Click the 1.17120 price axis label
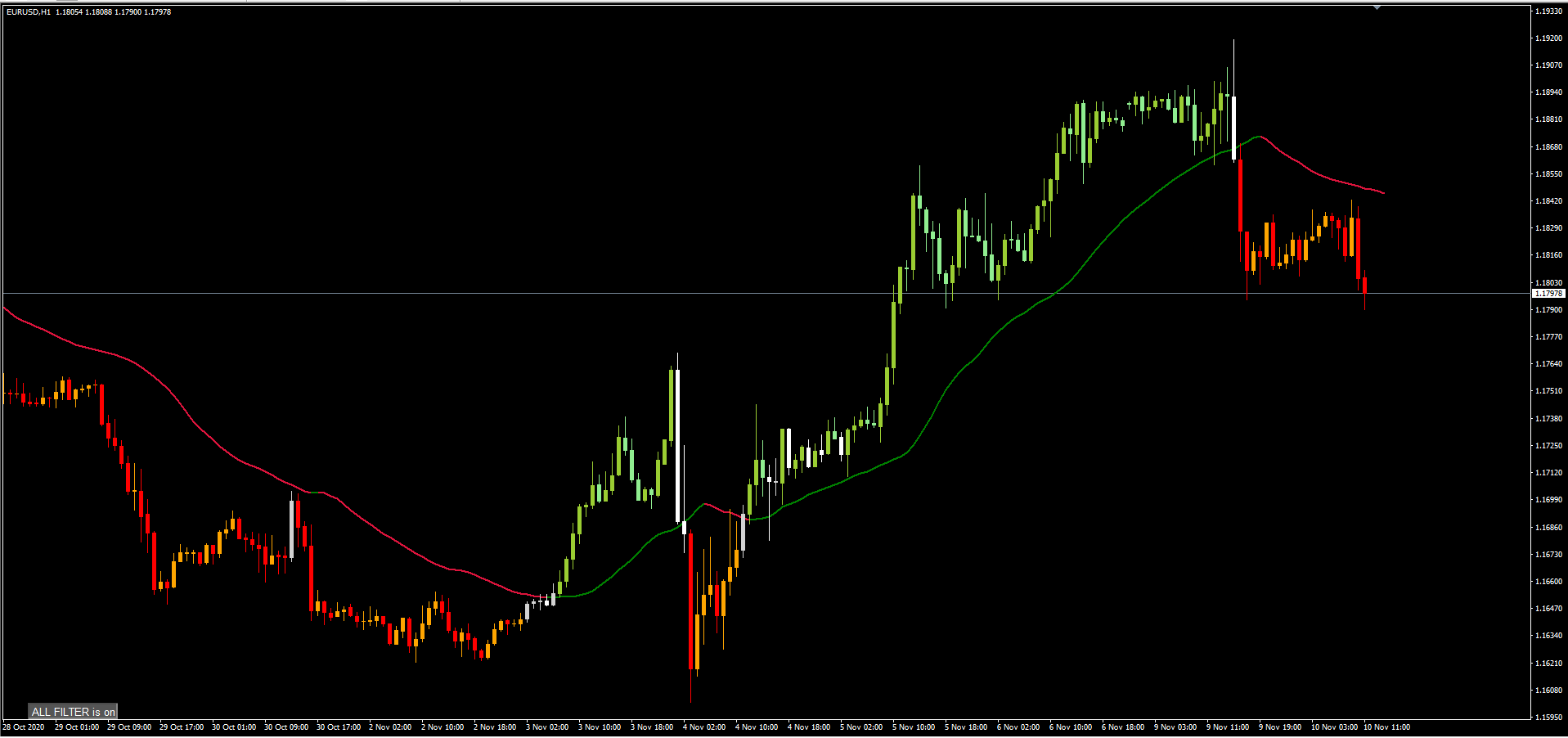Screen dimensions: 1568x738 coord(1548,473)
